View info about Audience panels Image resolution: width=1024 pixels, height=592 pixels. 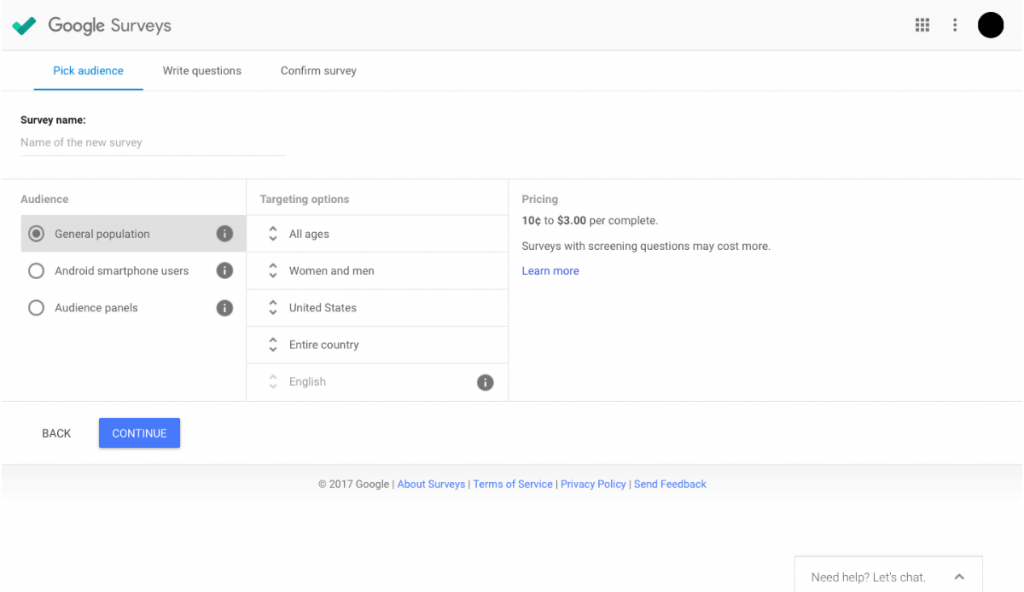(x=225, y=307)
